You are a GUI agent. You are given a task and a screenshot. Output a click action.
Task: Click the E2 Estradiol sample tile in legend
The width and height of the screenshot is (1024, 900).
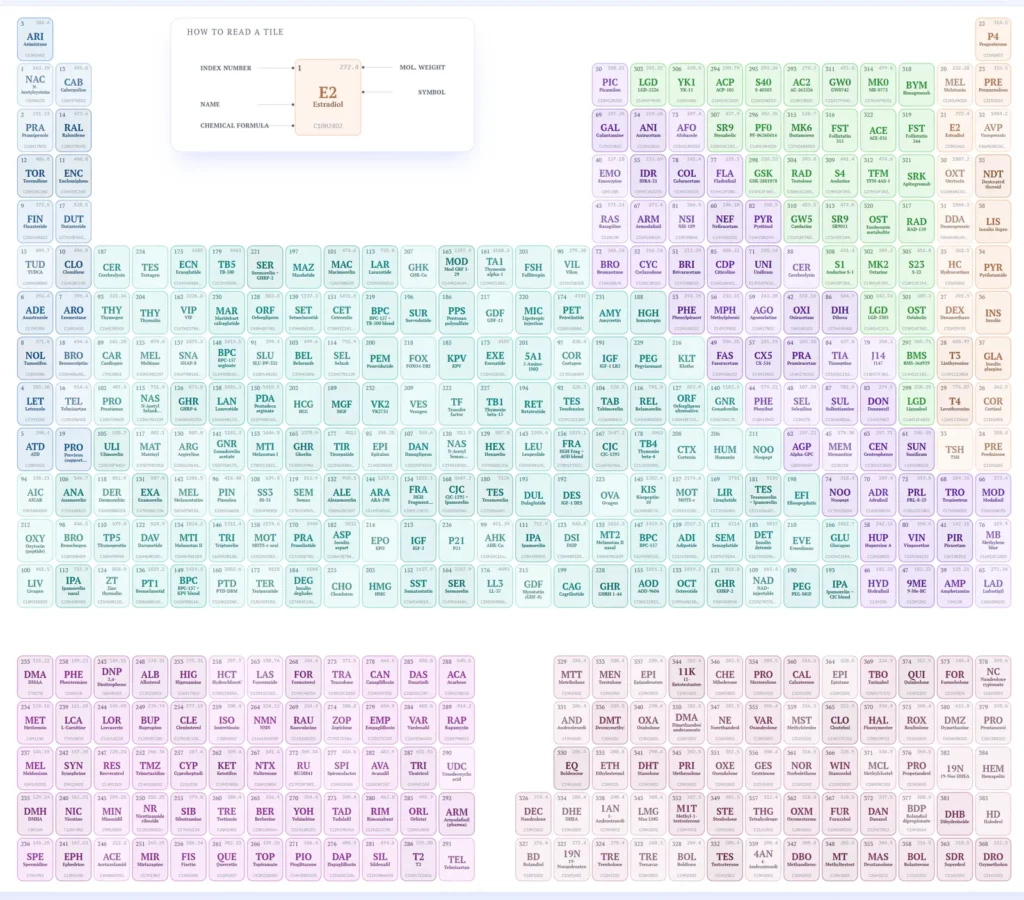(328, 97)
